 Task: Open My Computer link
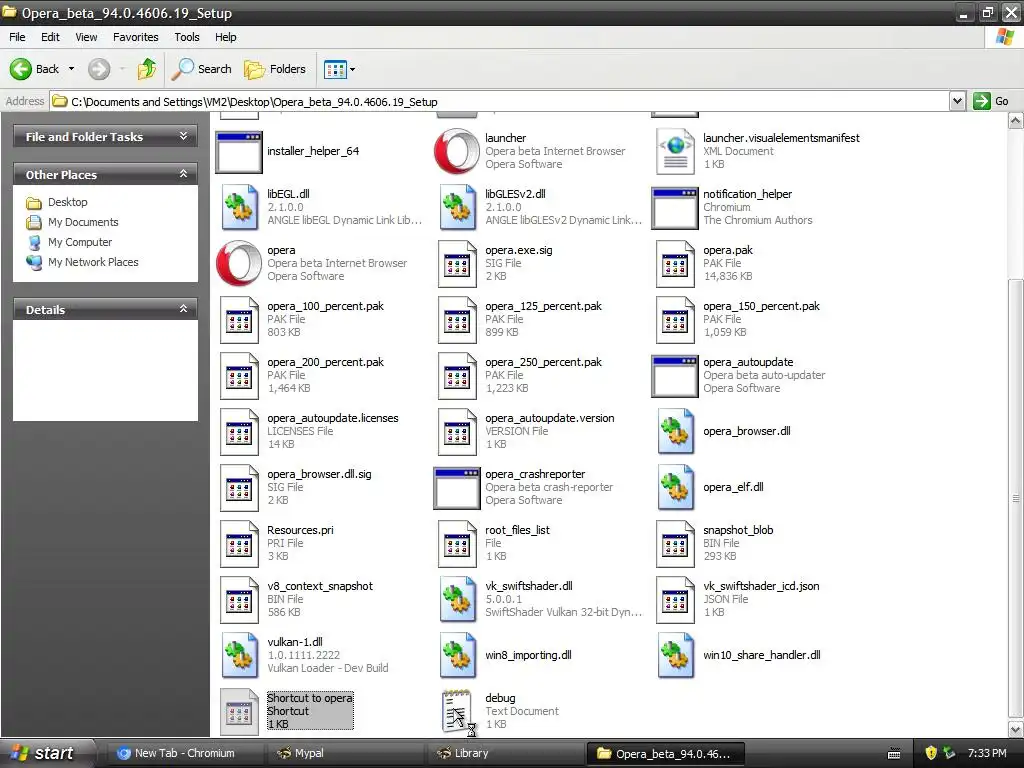(x=80, y=242)
